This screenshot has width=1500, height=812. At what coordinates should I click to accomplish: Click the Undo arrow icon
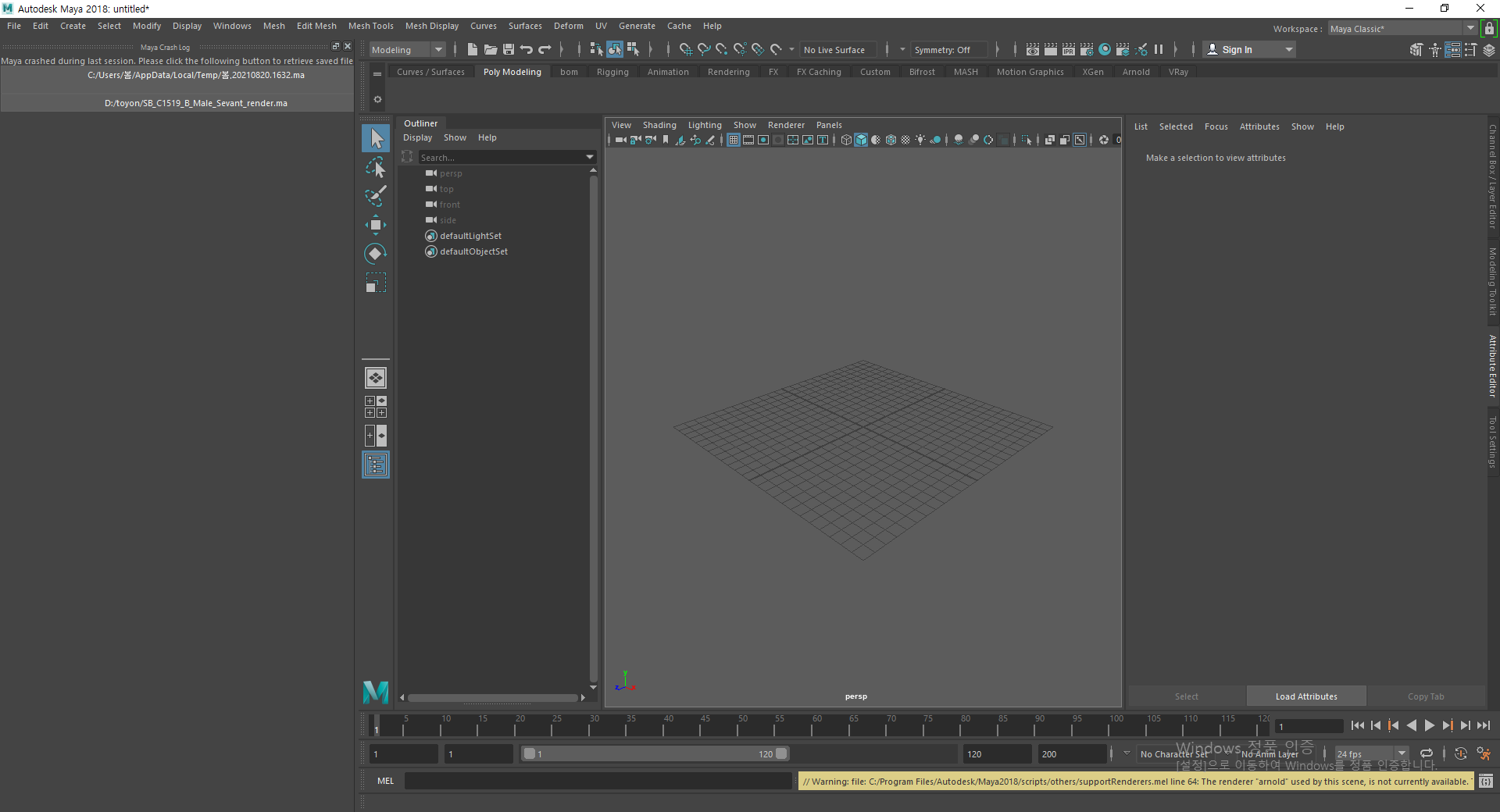[x=527, y=49]
